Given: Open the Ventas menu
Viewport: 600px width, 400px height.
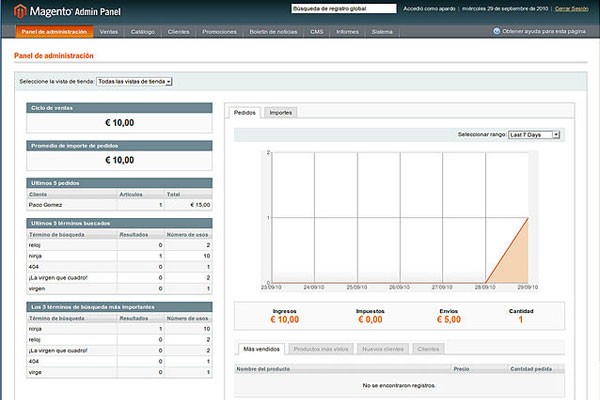Looking at the screenshot, I should pyautogui.click(x=109, y=32).
